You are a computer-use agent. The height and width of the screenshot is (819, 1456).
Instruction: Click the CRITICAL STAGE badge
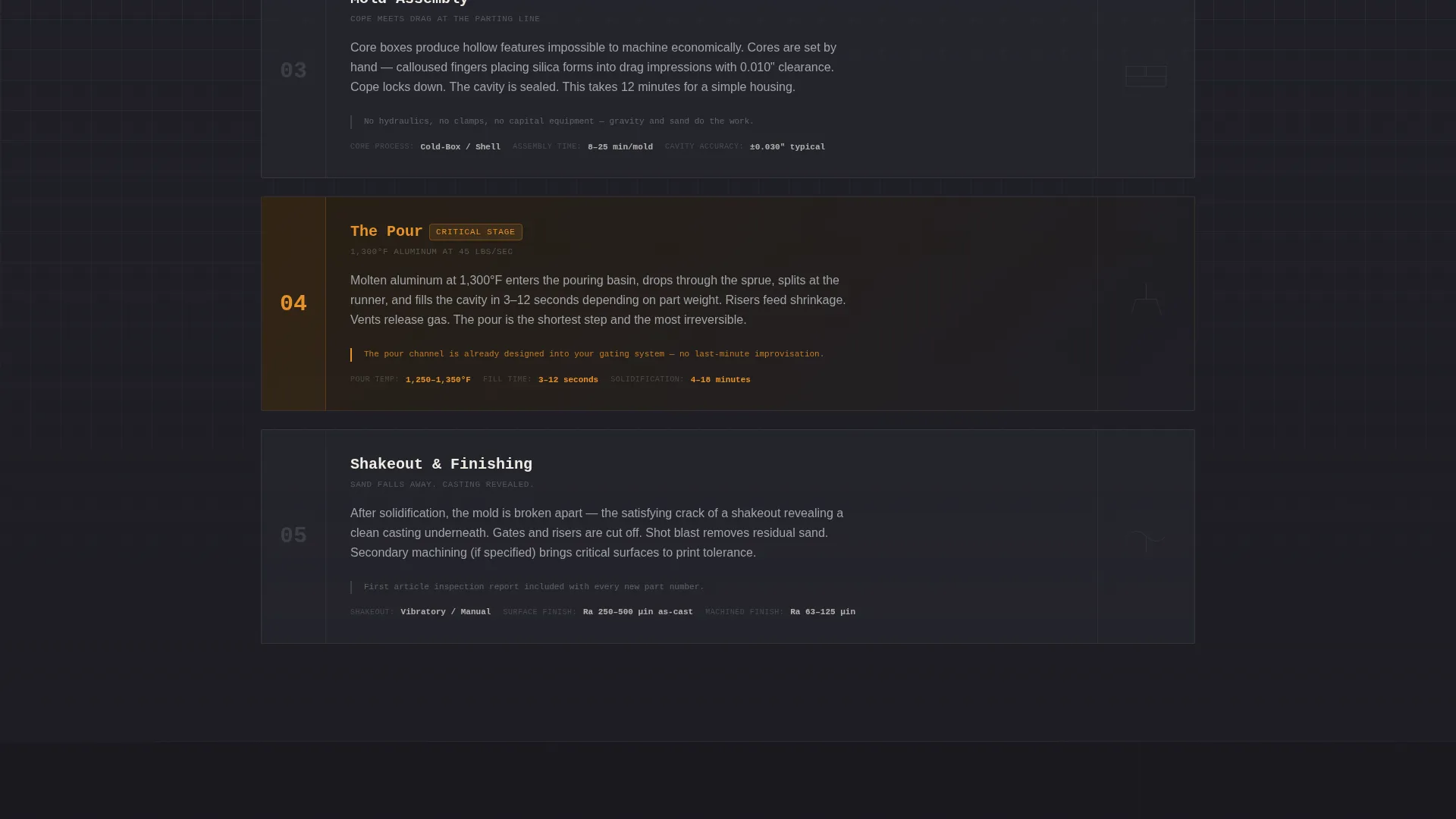pos(475,232)
